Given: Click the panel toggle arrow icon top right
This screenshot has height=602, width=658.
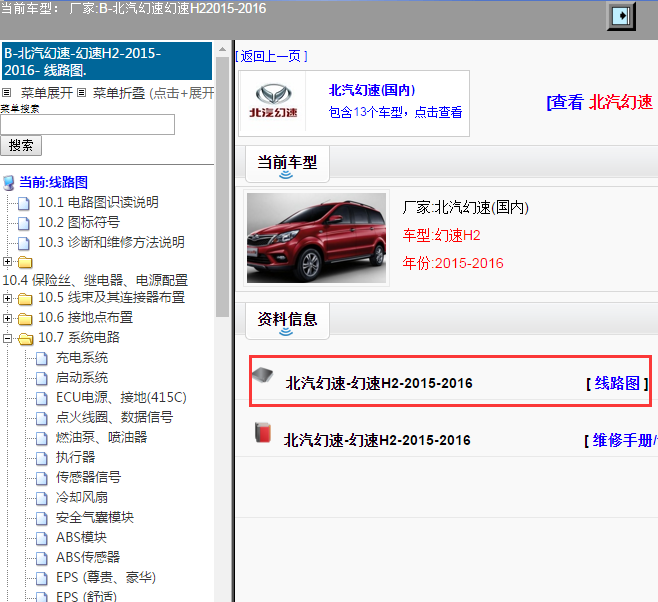Looking at the screenshot, I should (x=621, y=16).
